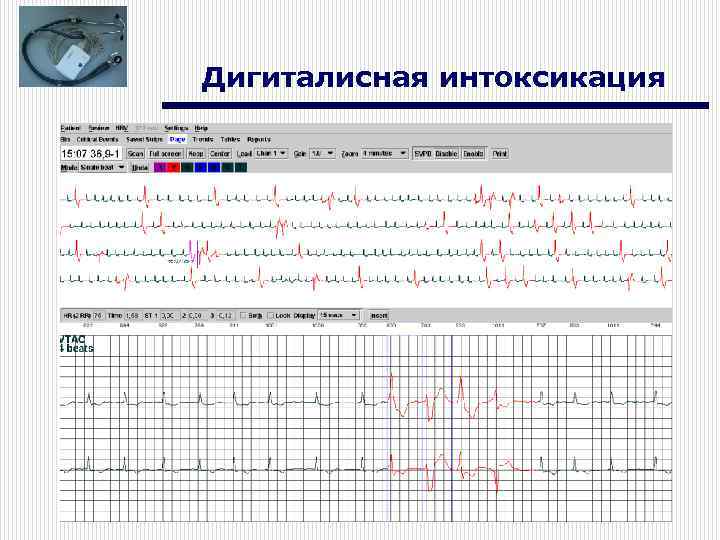Toggle the Single checkbox

tap(243, 315)
